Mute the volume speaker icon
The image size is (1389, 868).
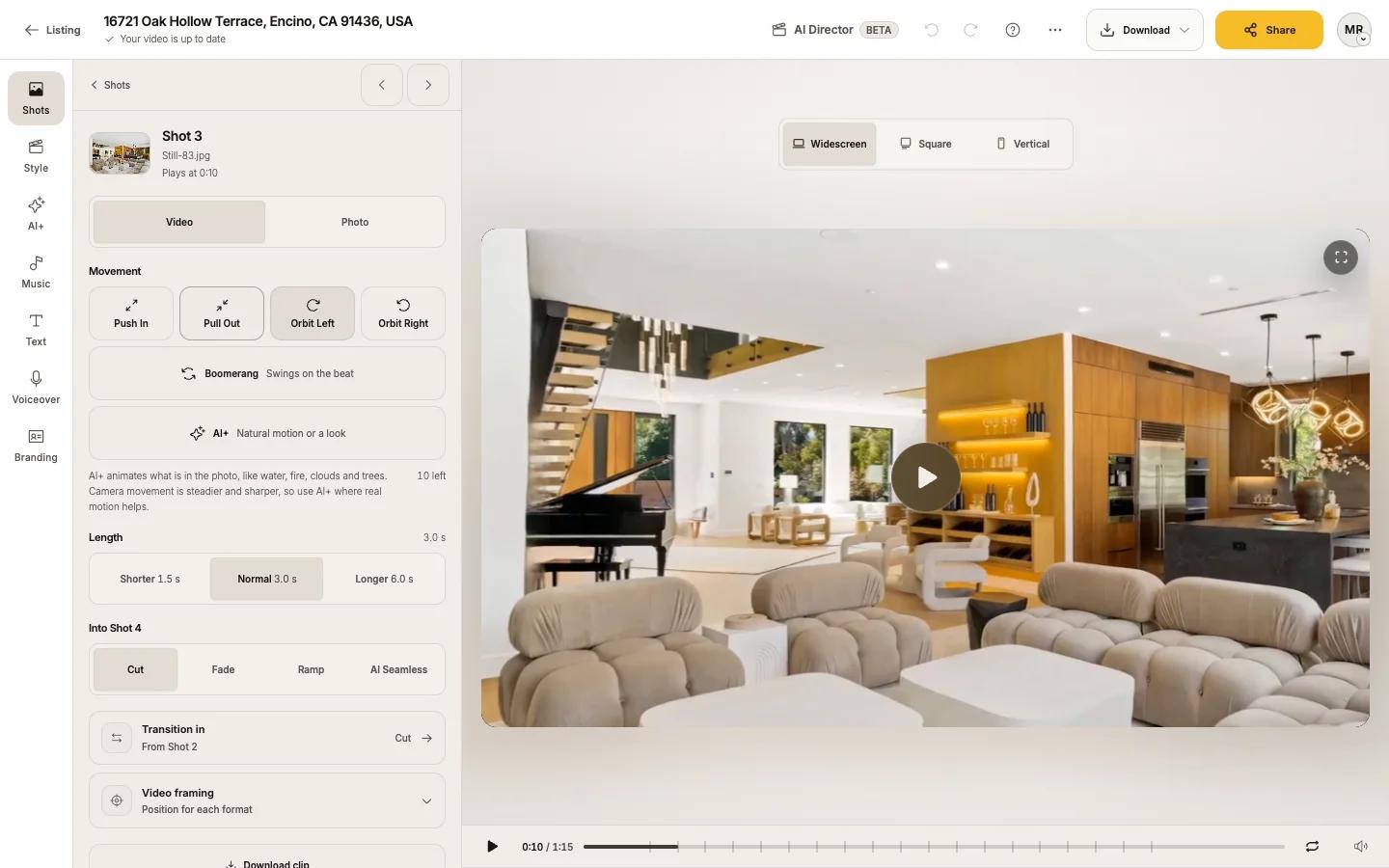(x=1360, y=847)
